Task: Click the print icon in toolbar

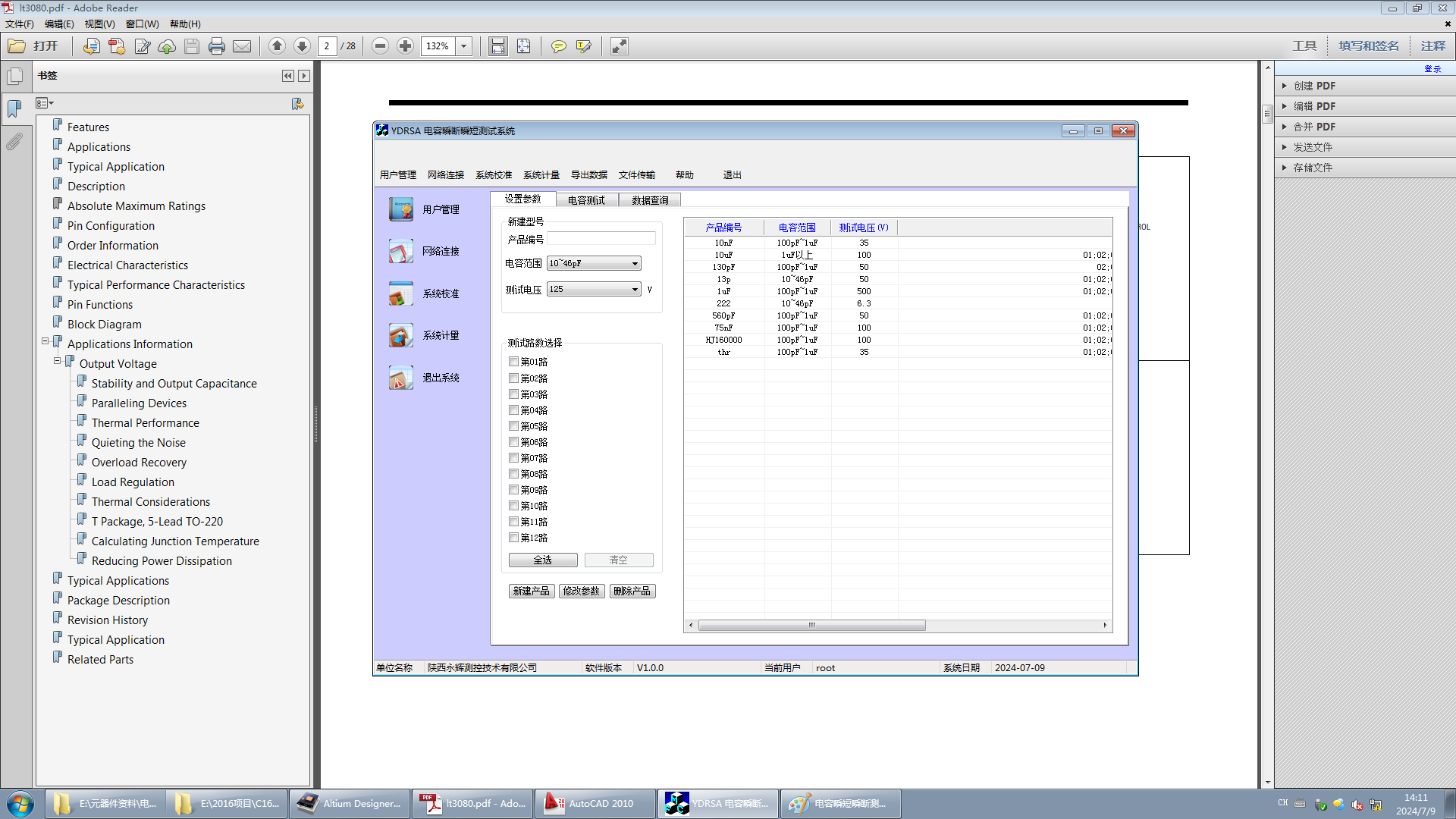Action: [x=217, y=46]
